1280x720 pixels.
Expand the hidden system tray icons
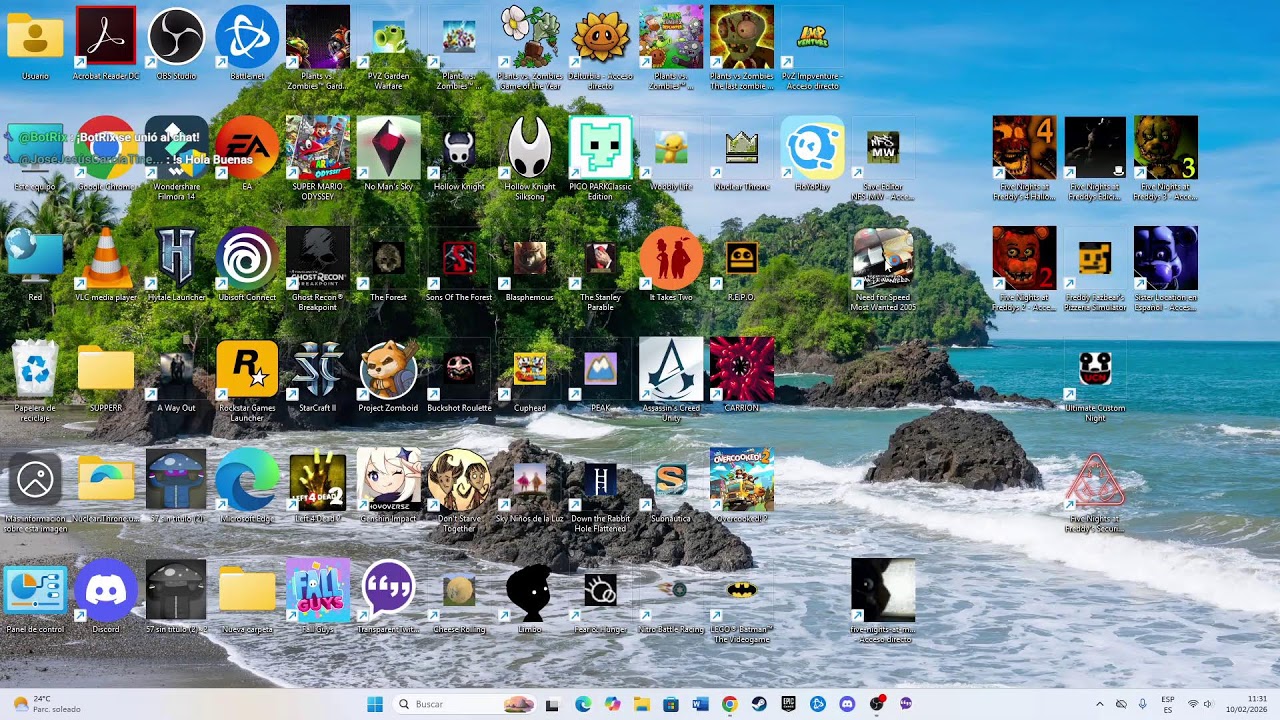[x=1099, y=704]
